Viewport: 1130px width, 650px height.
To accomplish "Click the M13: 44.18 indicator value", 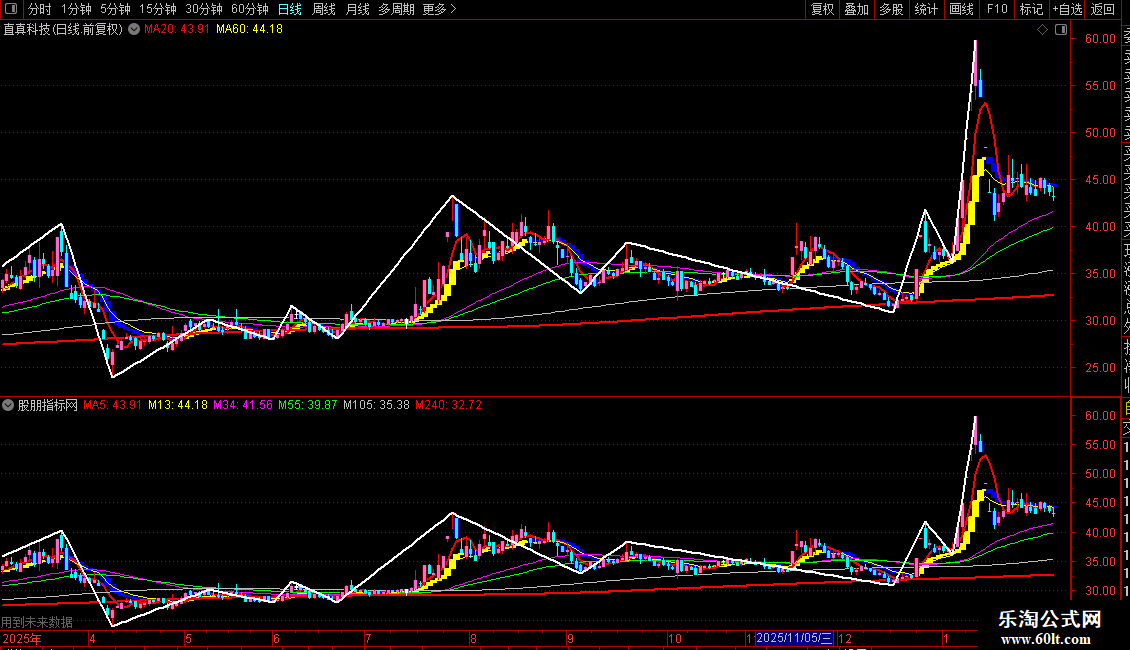I will 178,405.
